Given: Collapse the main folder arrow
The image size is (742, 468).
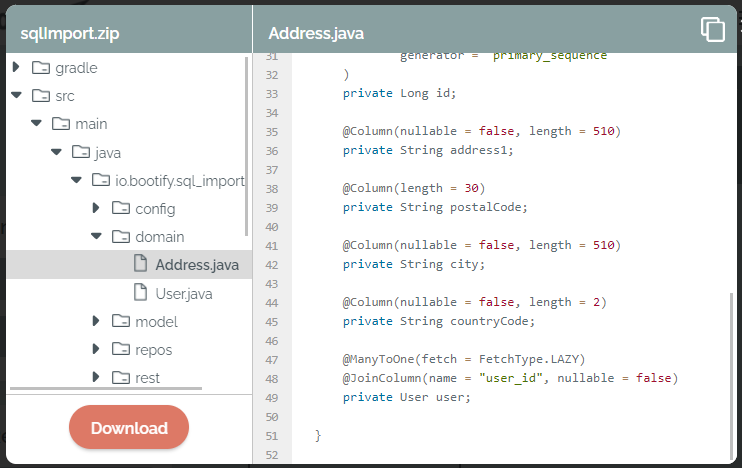Looking at the screenshot, I should click(36, 124).
